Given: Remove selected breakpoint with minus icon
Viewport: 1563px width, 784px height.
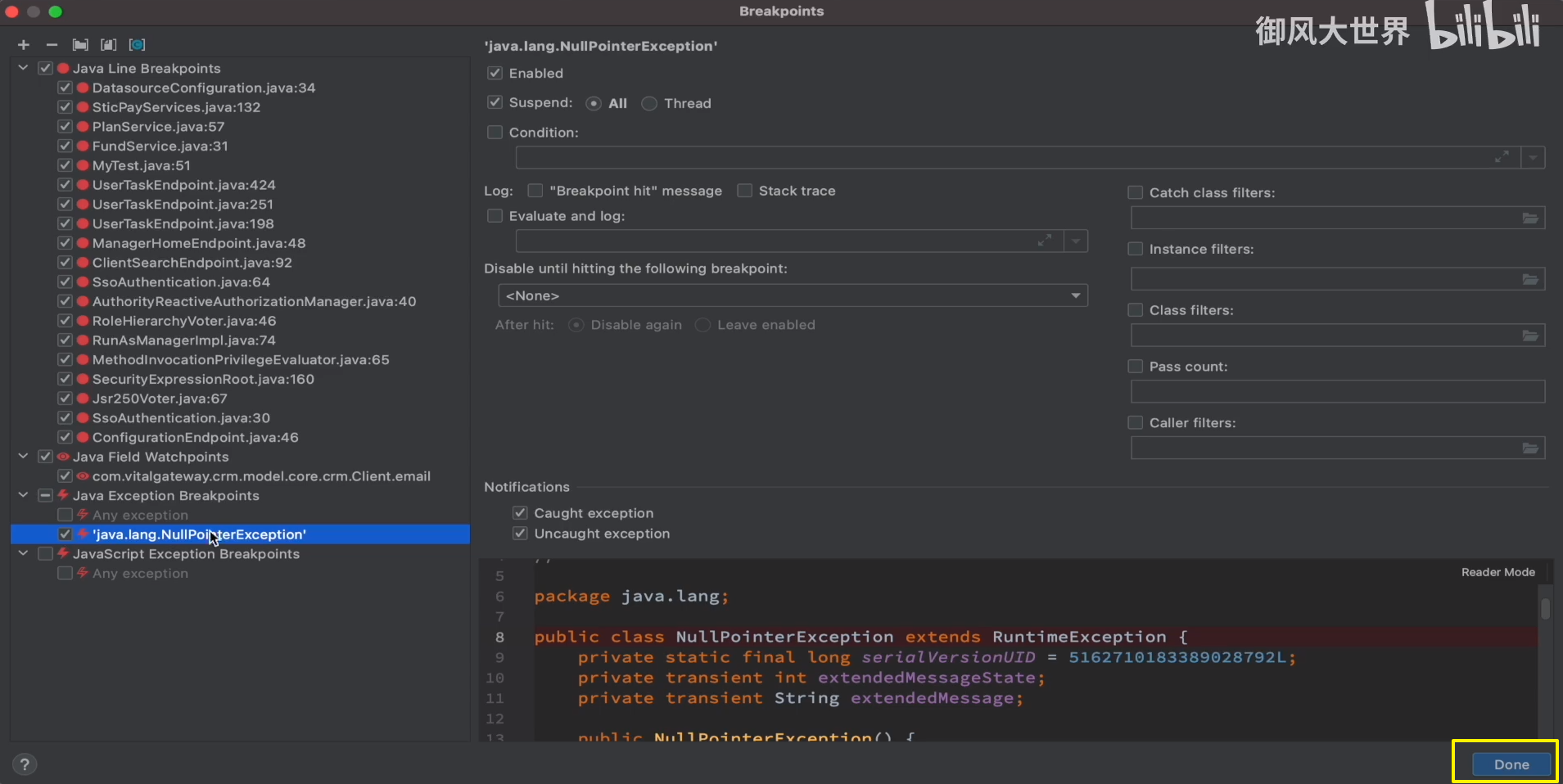Looking at the screenshot, I should (x=52, y=45).
